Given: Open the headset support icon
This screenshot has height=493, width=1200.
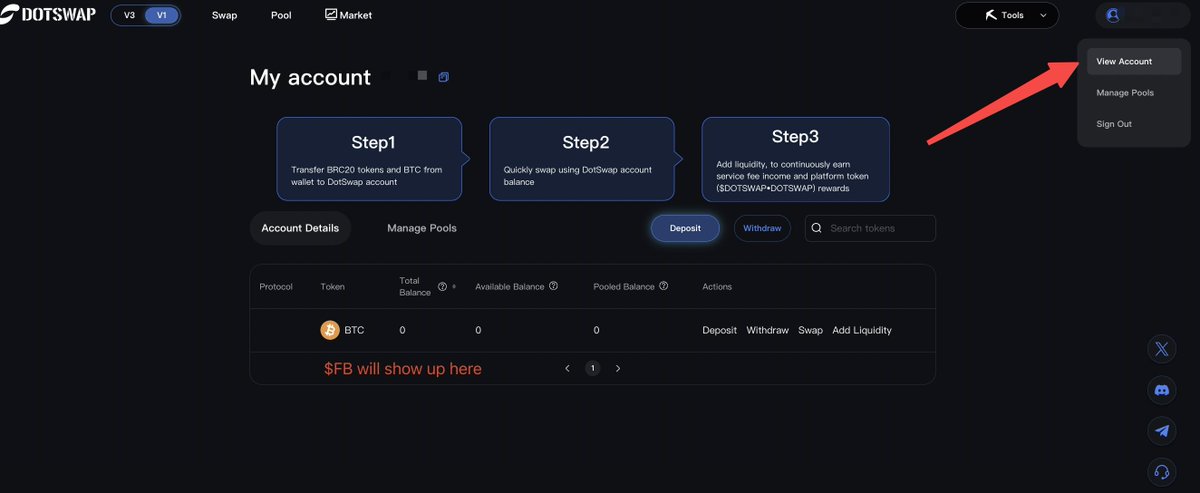Looking at the screenshot, I should pyautogui.click(x=1161, y=472).
